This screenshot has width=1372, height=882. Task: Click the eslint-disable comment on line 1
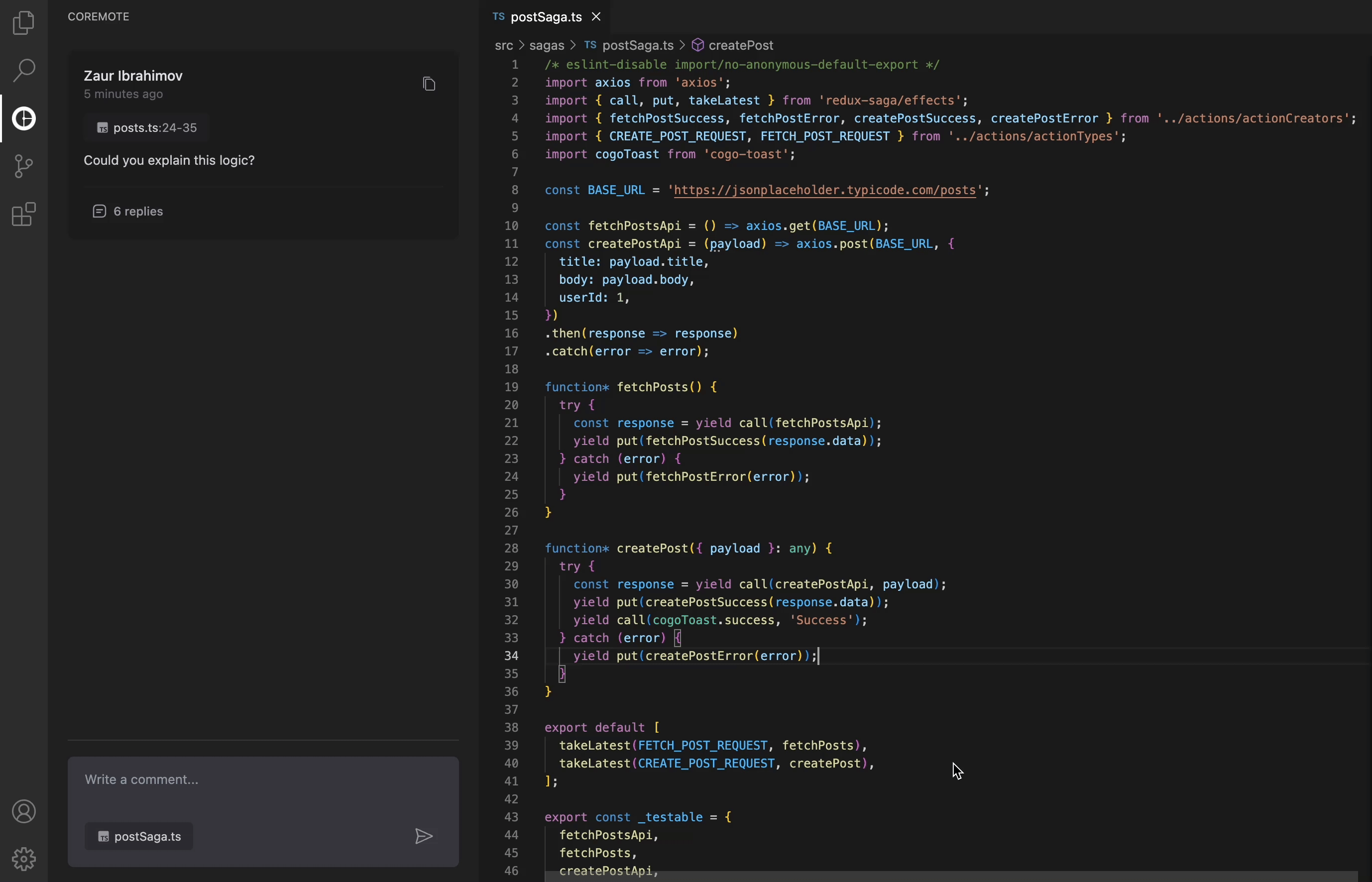click(742, 65)
